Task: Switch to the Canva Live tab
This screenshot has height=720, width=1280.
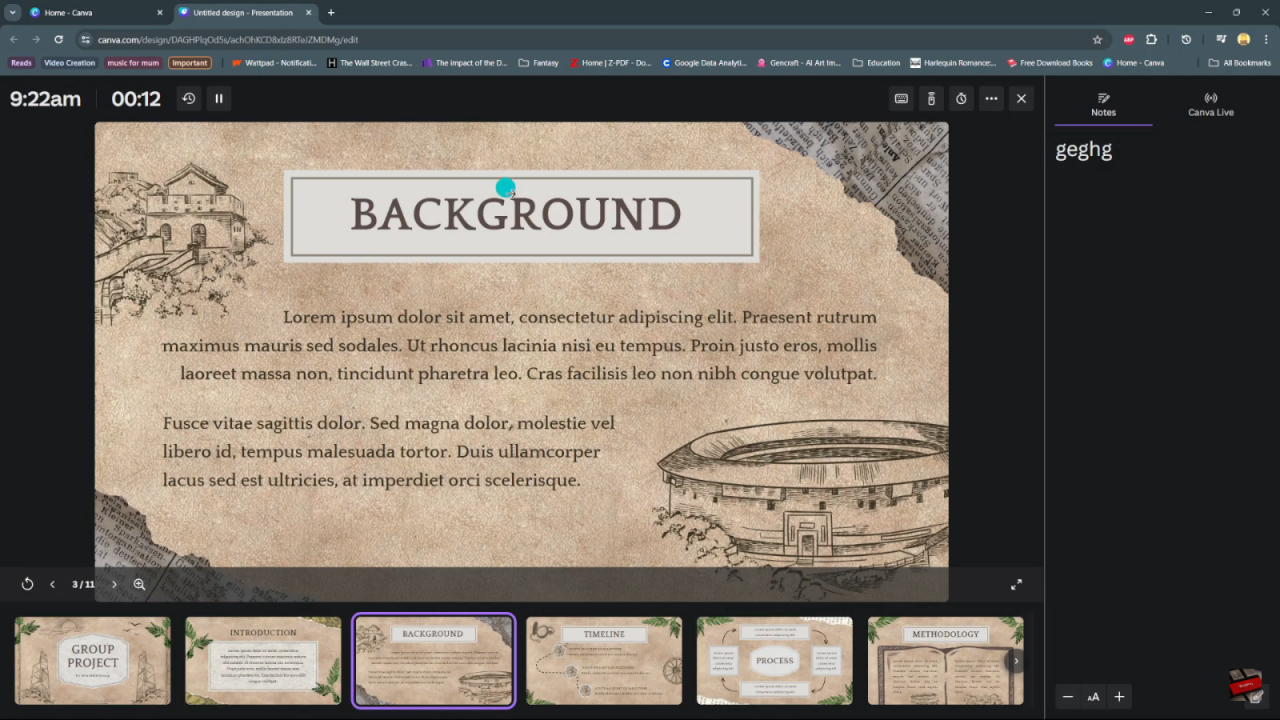Action: click(1210, 104)
